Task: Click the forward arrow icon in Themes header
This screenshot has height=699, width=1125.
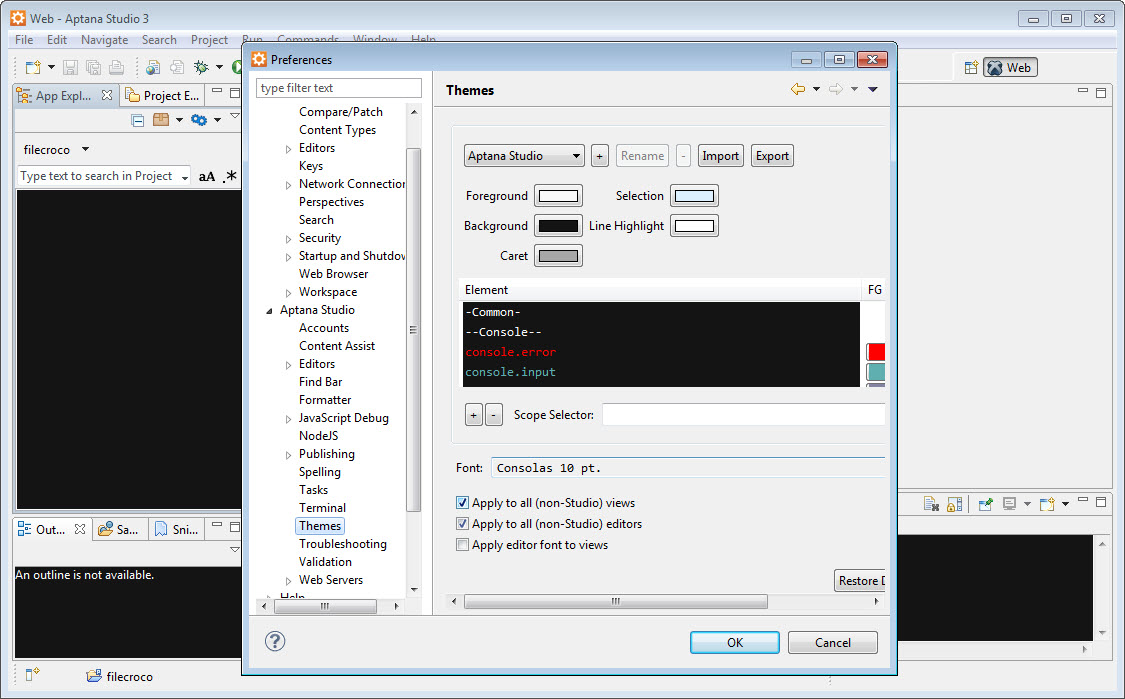Action: tap(836, 89)
